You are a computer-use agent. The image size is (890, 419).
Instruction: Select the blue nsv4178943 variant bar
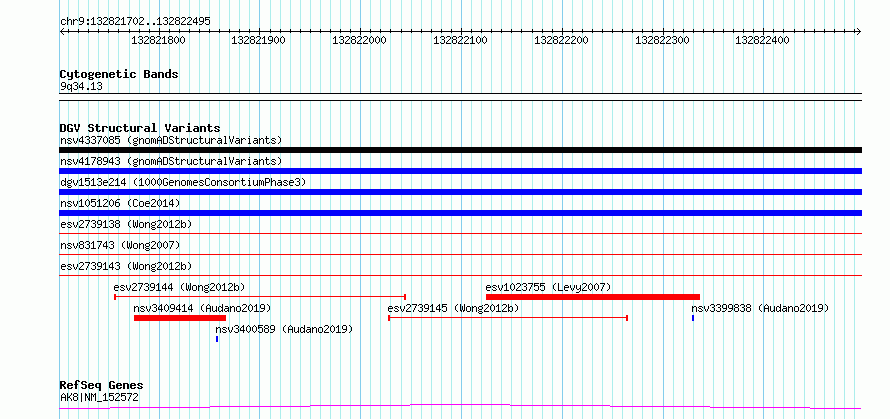(460, 171)
